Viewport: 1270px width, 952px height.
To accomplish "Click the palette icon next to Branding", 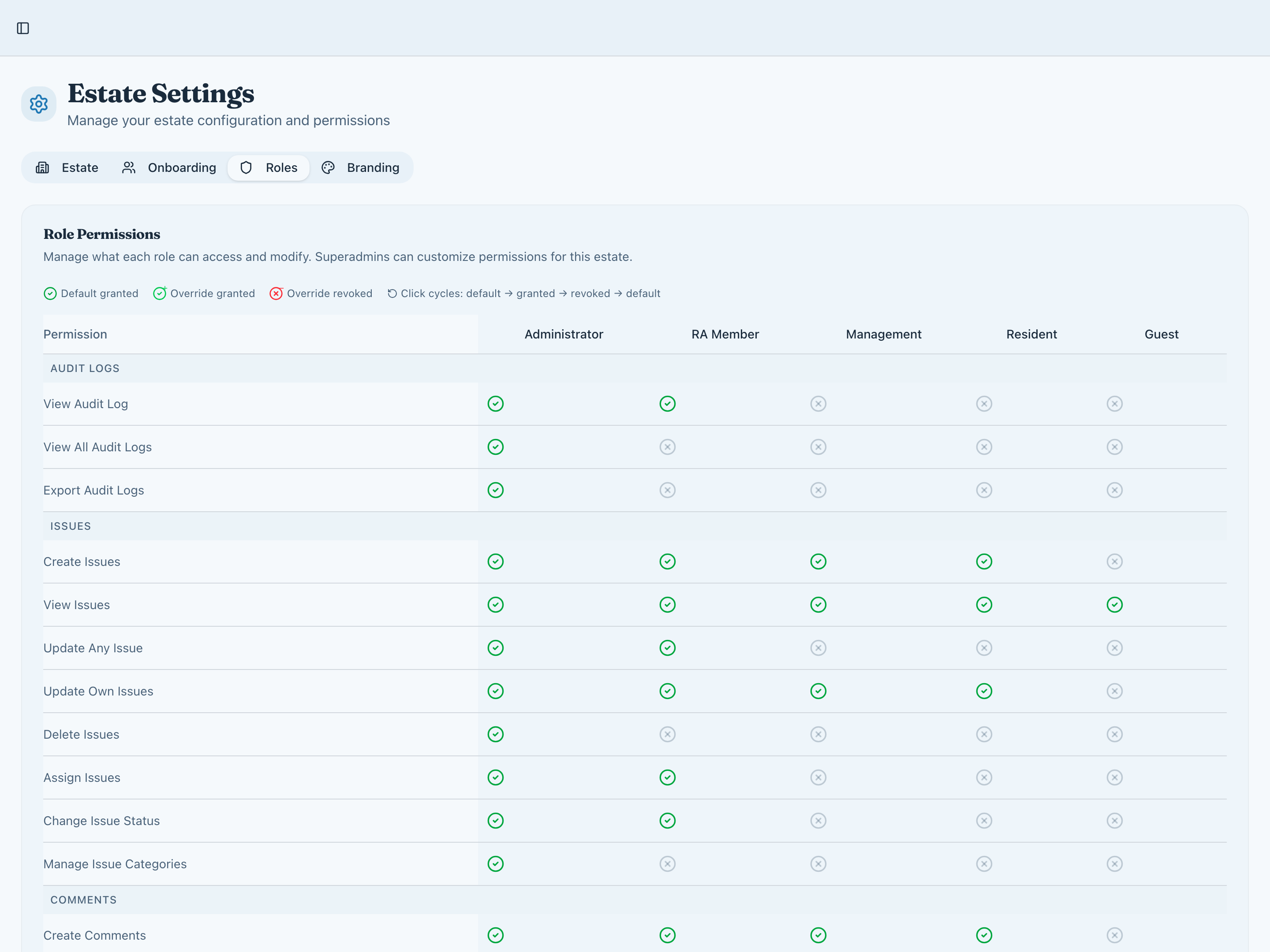I will (x=328, y=167).
